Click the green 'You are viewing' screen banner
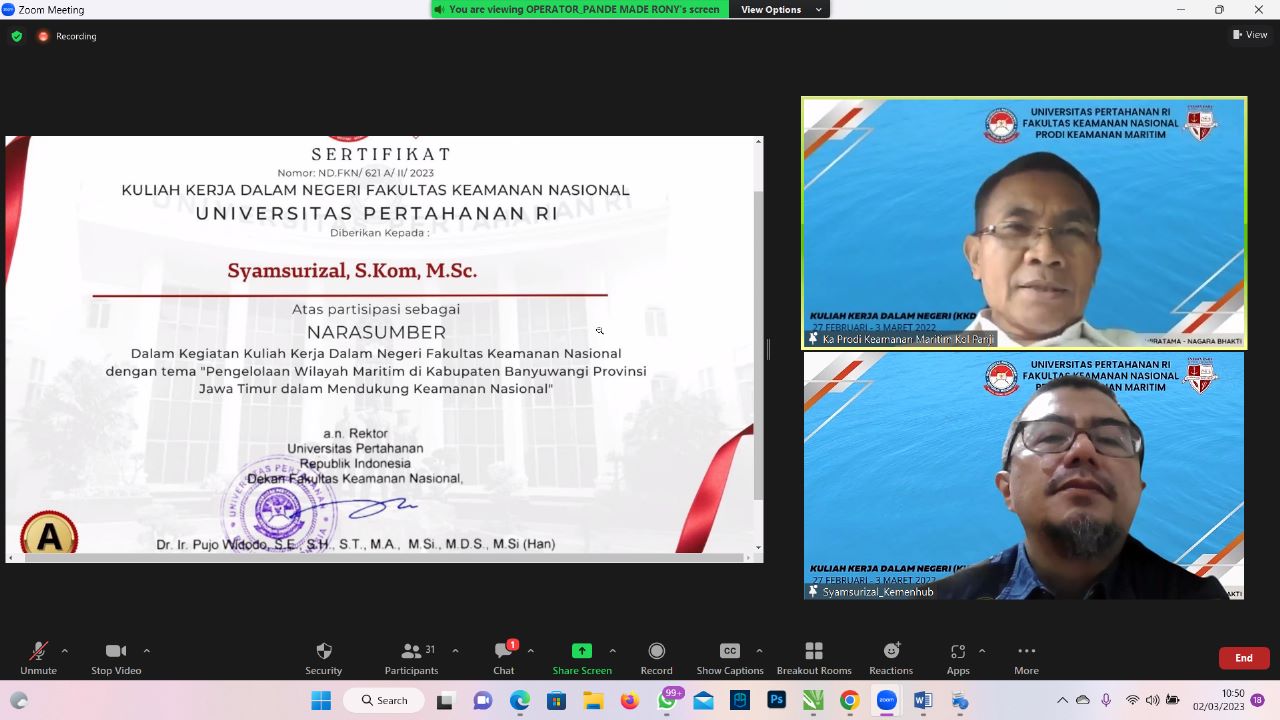 580,9
